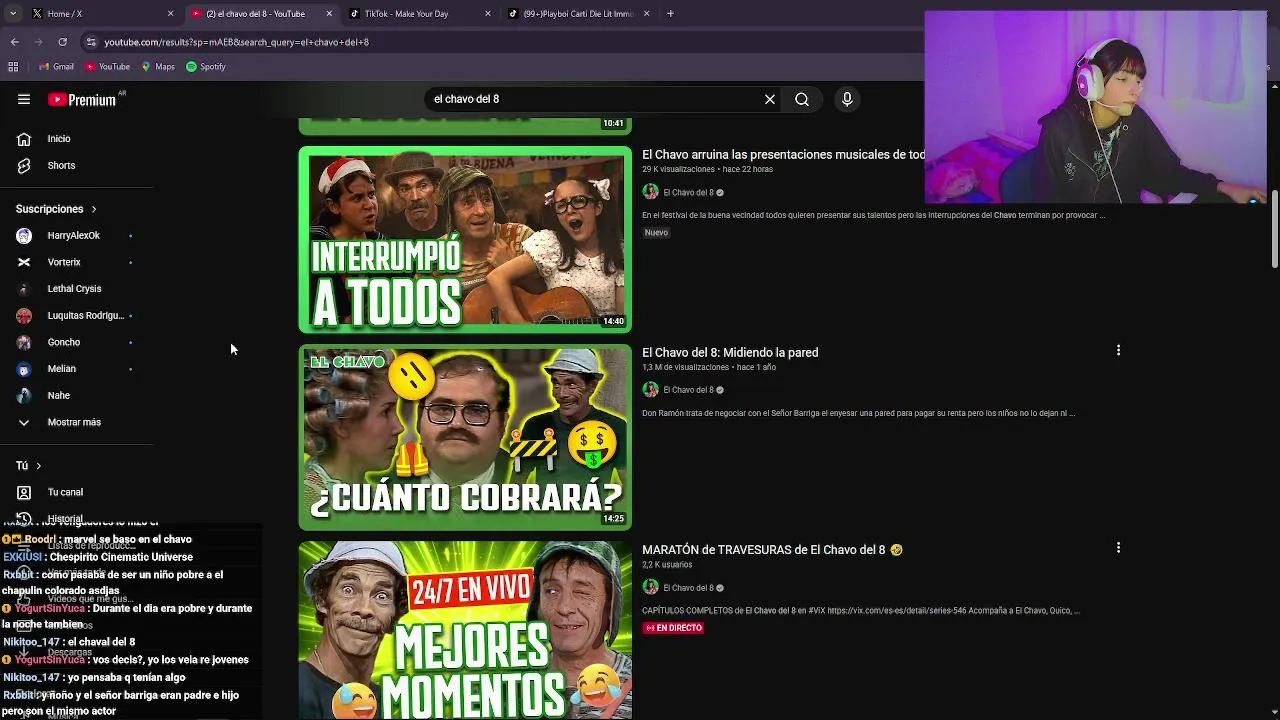Click Goncho channel avatar icon
This screenshot has width=1280, height=720.
(x=24, y=342)
